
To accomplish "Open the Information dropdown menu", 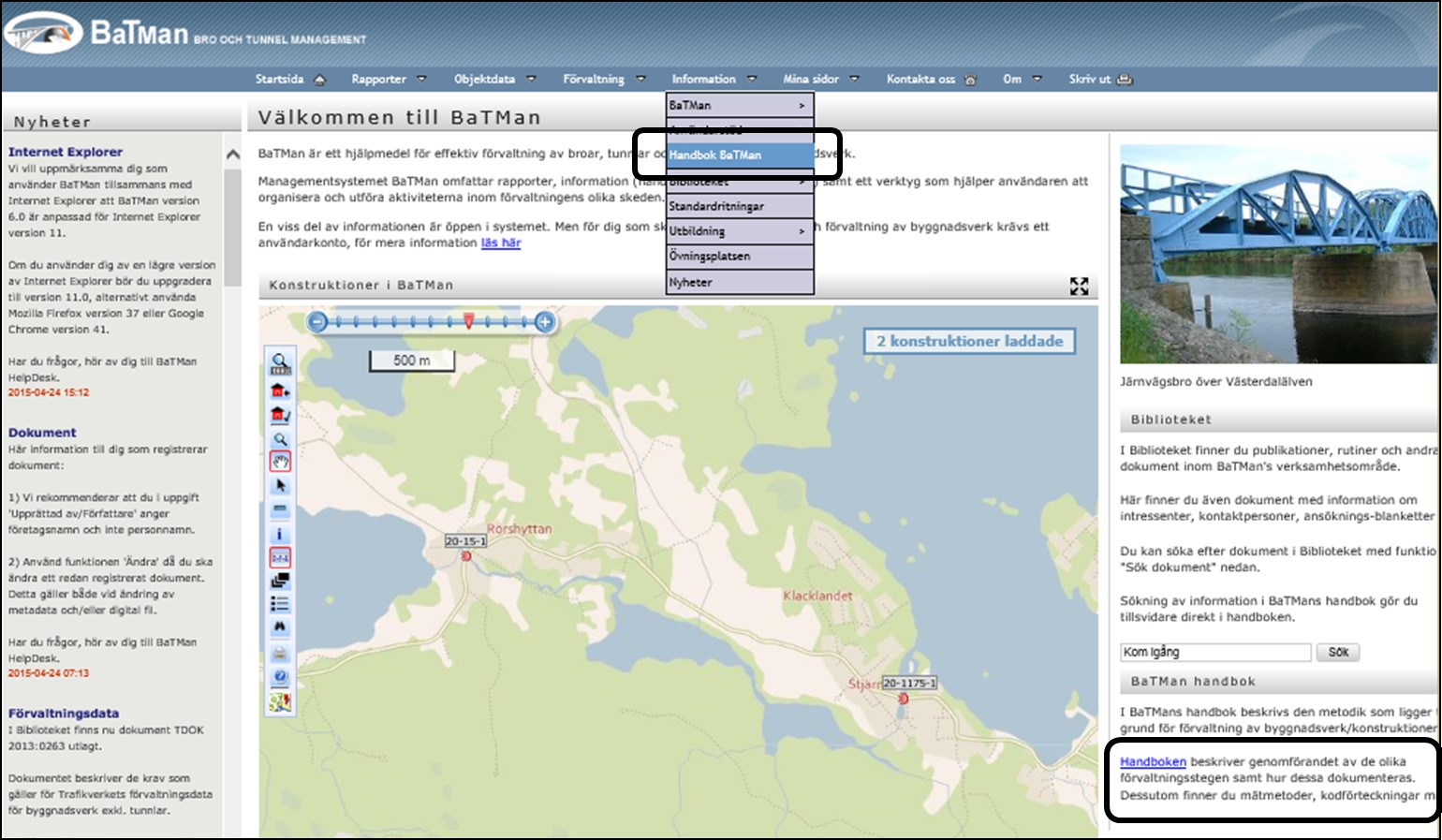I will pos(714,80).
